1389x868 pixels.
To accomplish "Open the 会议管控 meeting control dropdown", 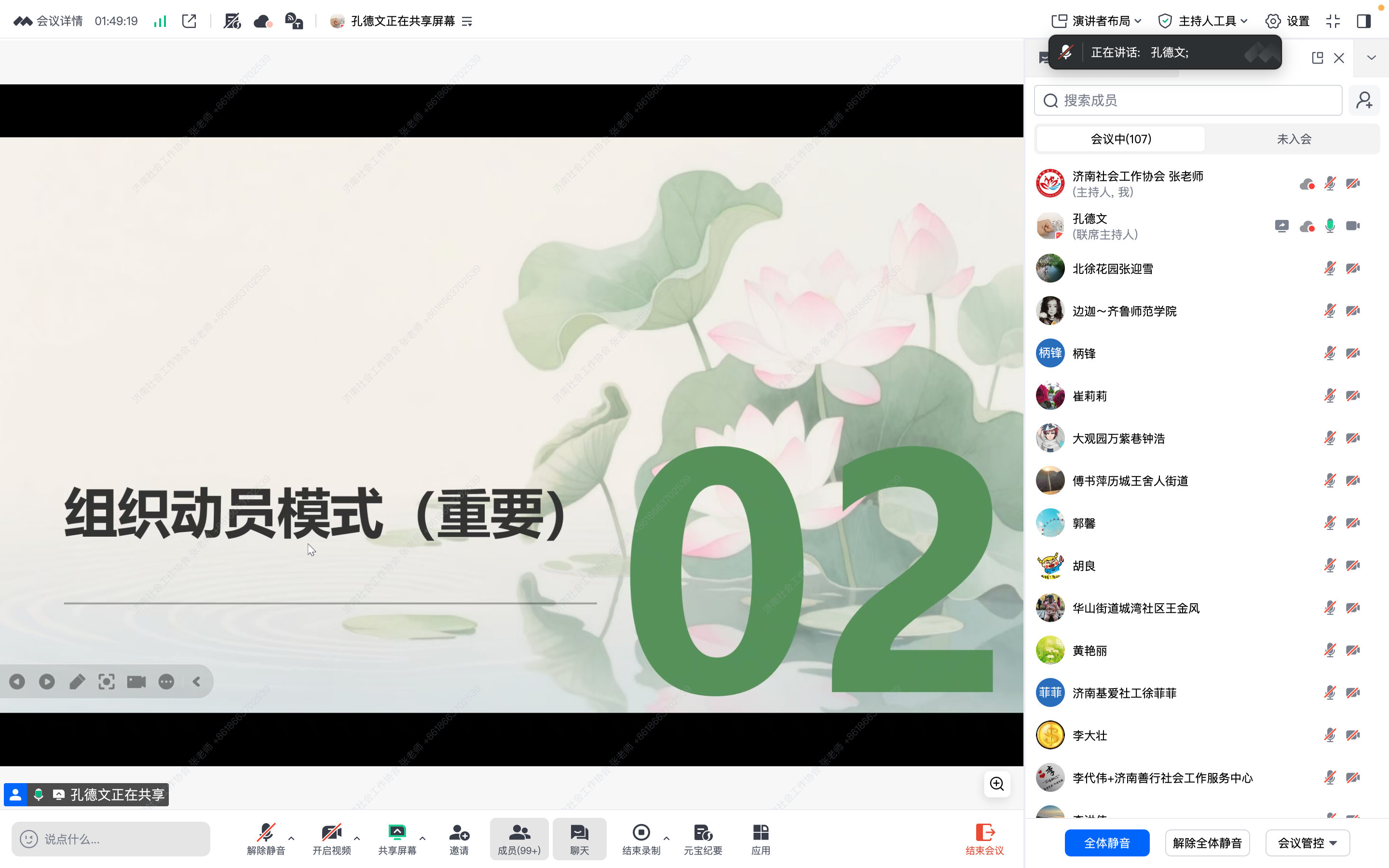I will coord(1307,842).
